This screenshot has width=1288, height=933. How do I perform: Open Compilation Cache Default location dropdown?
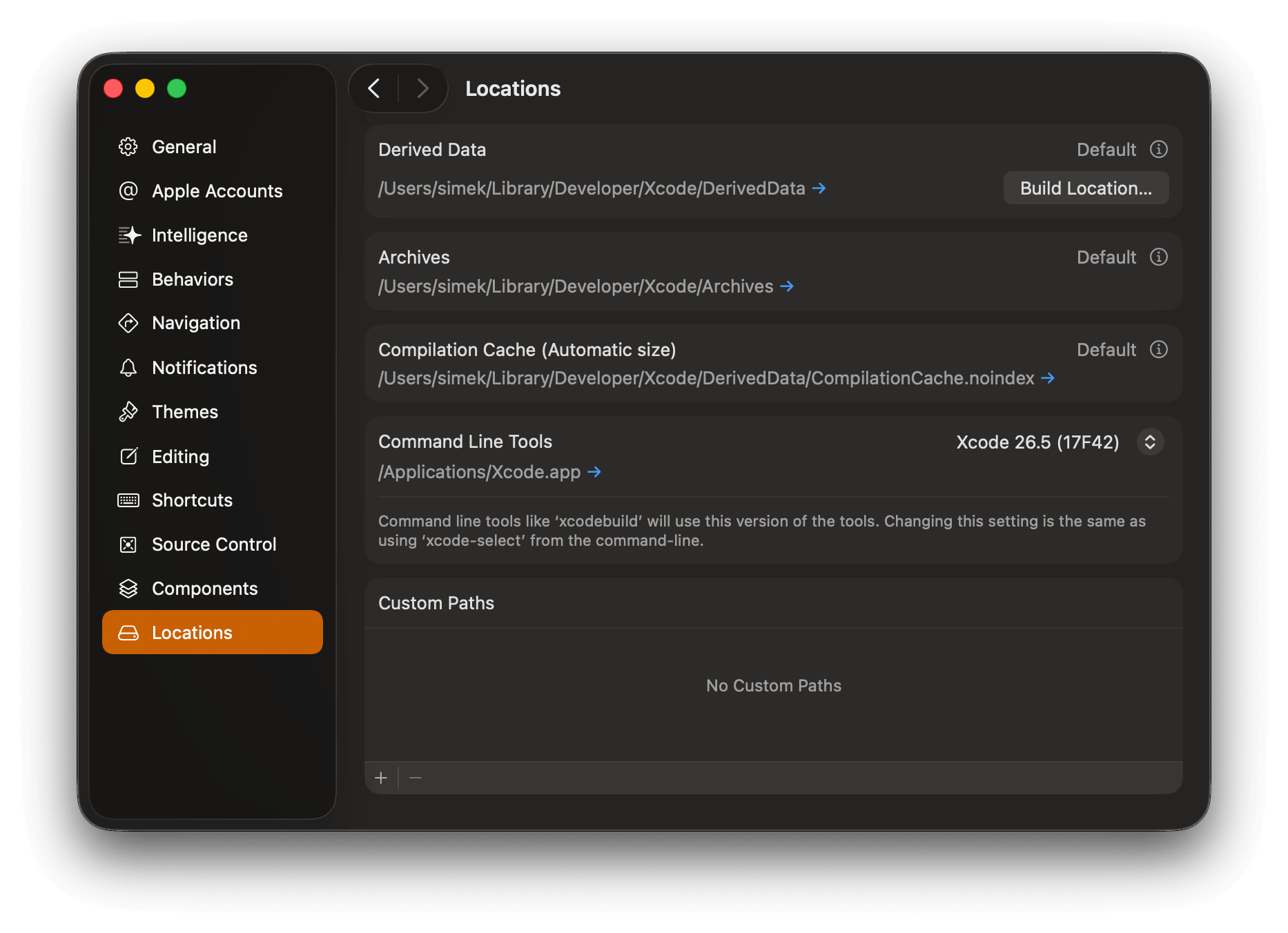click(1106, 350)
